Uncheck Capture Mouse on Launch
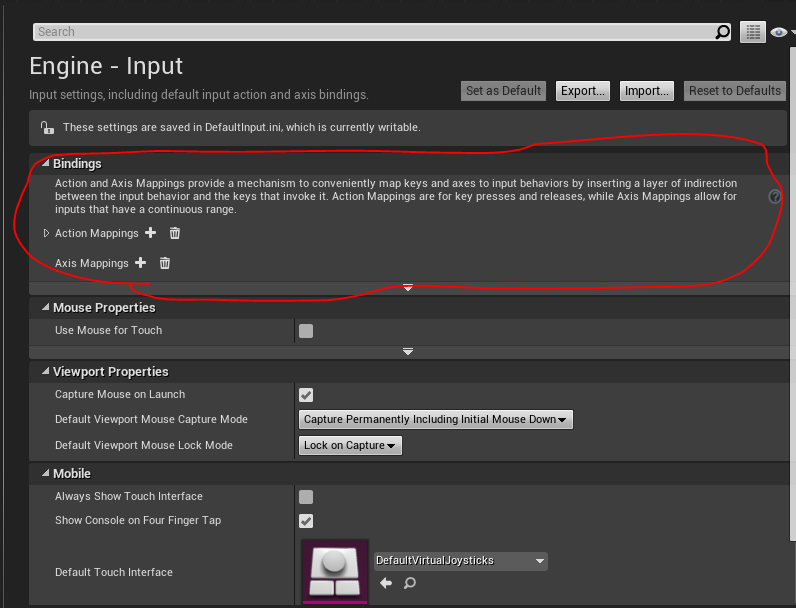This screenshot has height=608, width=796. [x=306, y=395]
